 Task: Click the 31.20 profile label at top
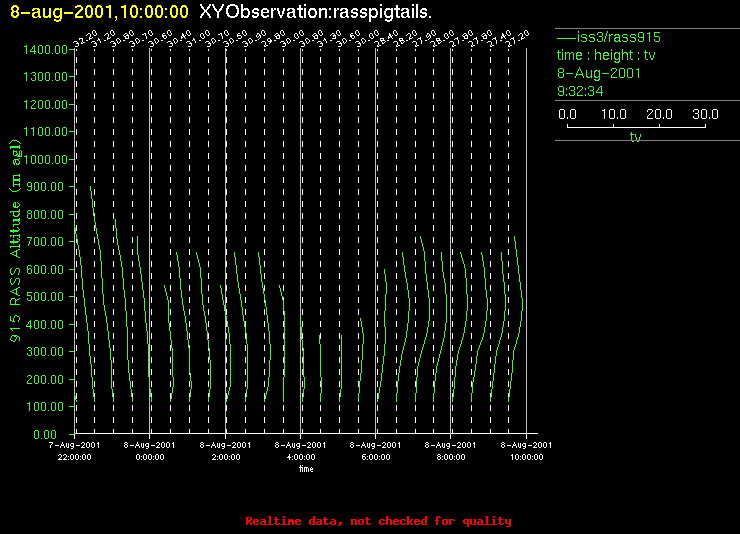(x=104, y=38)
